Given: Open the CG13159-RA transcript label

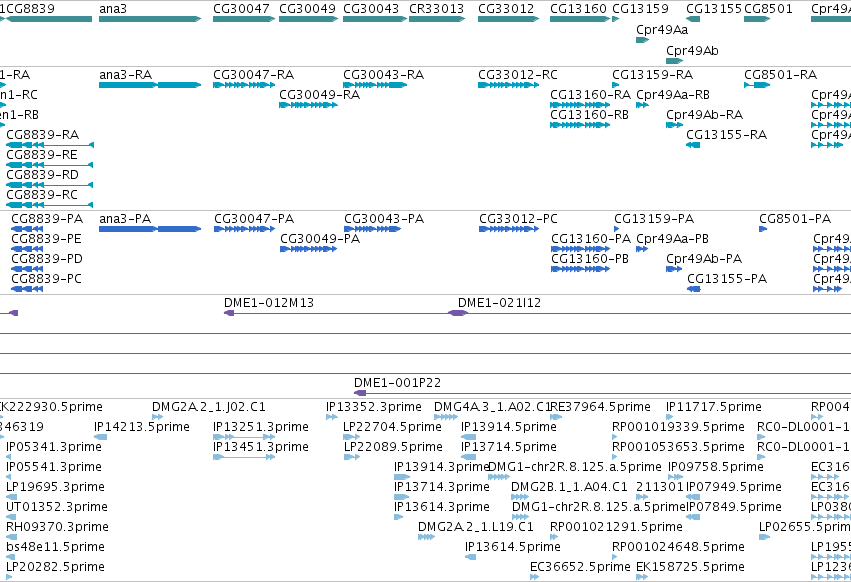Looking at the screenshot, I should pyautogui.click(x=652, y=75).
